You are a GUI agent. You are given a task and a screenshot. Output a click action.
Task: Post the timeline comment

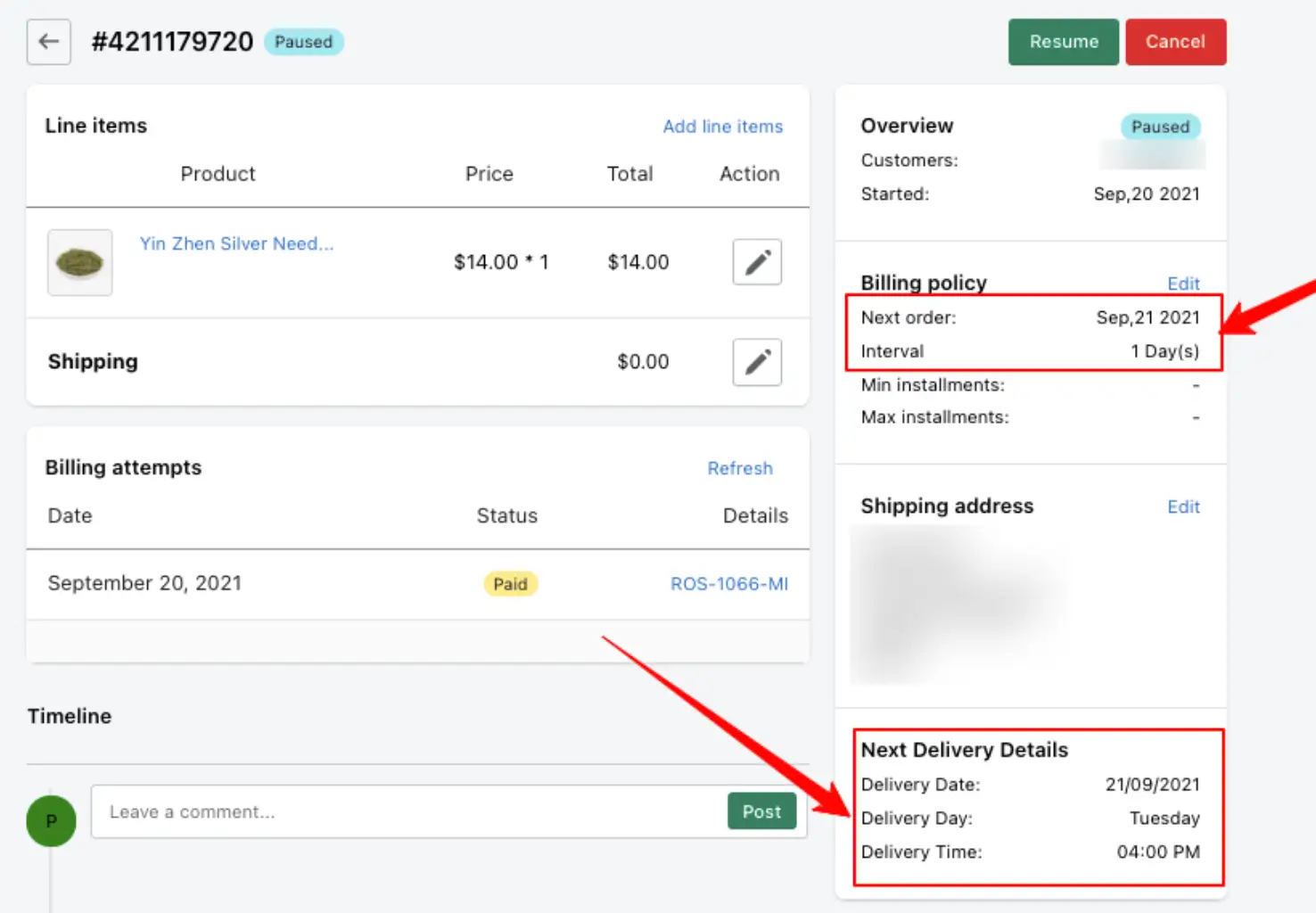click(x=761, y=811)
